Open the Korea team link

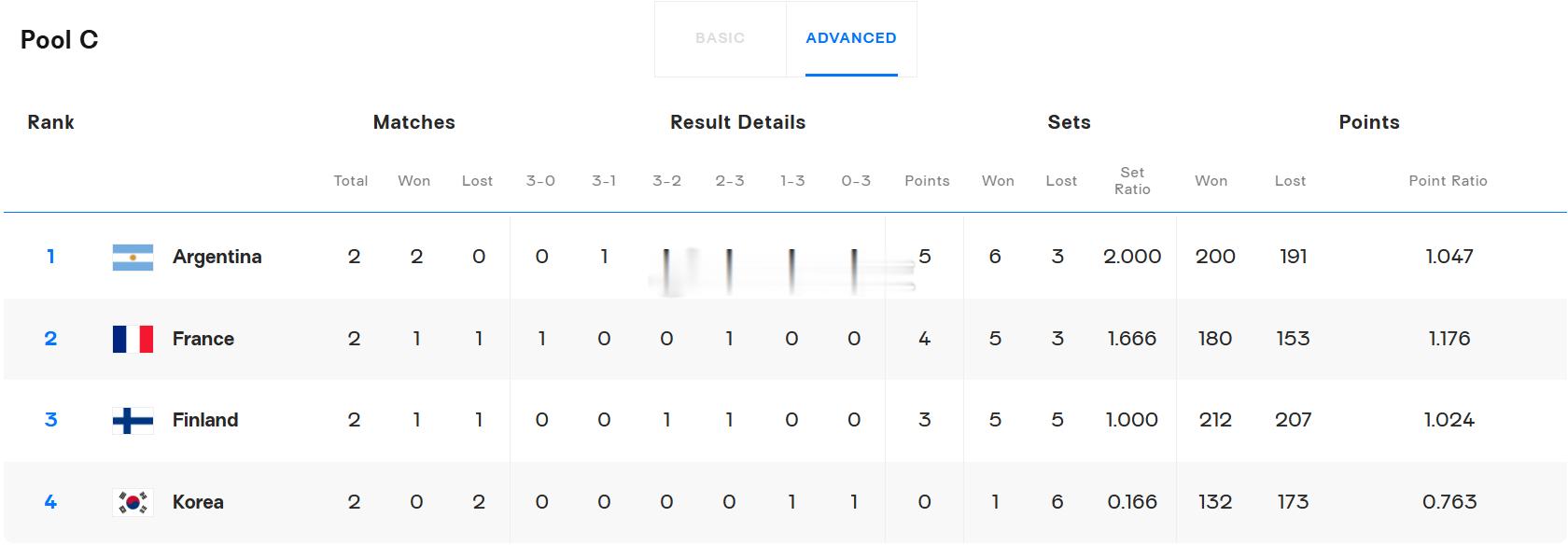(198, 502)
